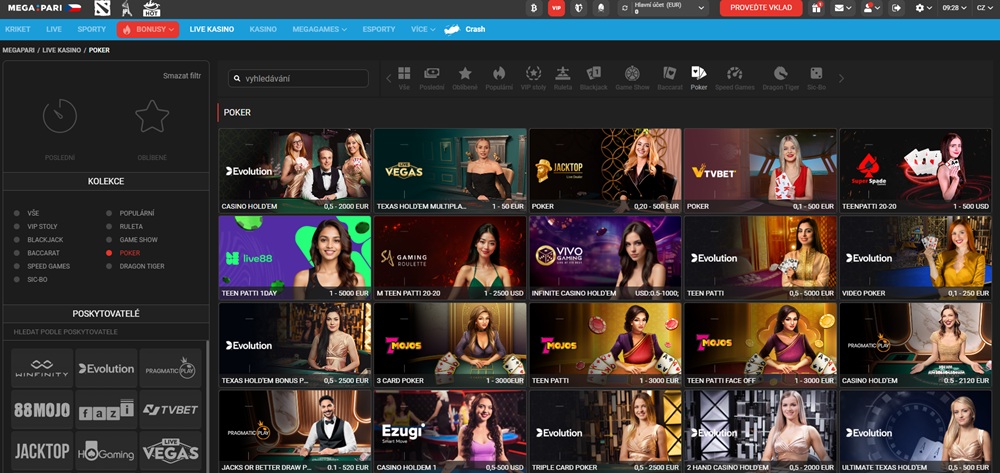The image size is (1000, 473).
Task: Select the Oblíbené star category icon
Action: 465,78
